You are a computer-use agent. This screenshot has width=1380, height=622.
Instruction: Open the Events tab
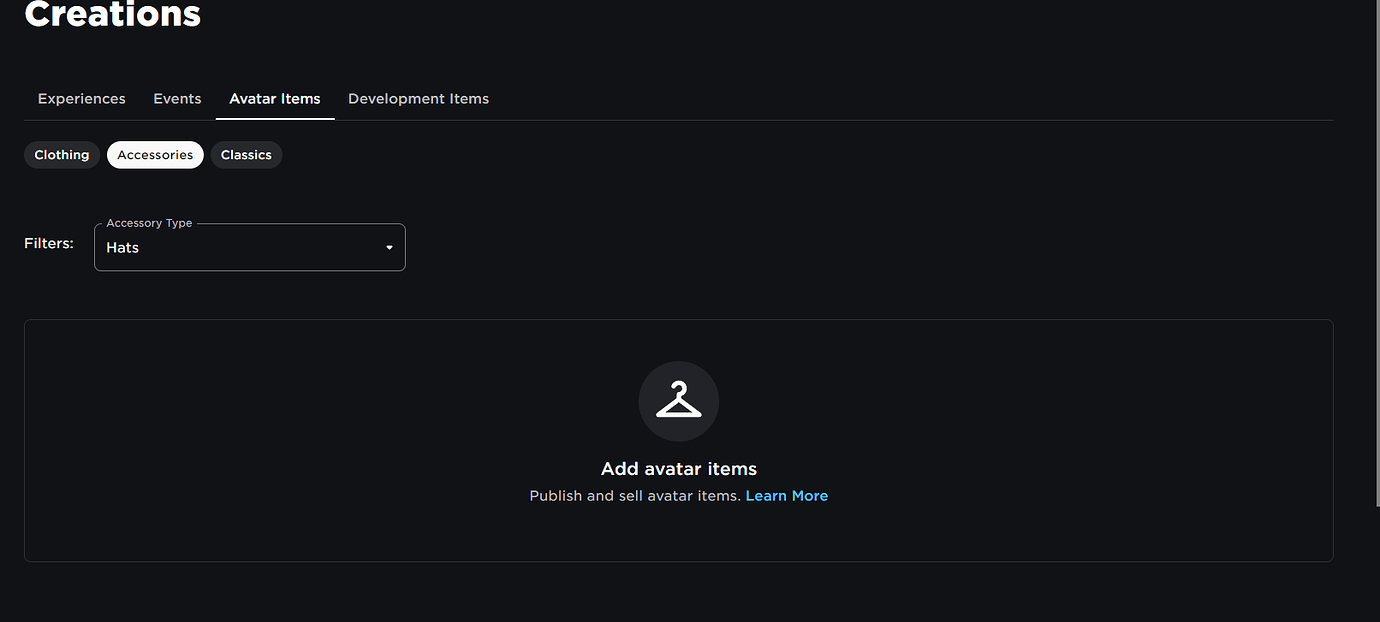(177, 98)
